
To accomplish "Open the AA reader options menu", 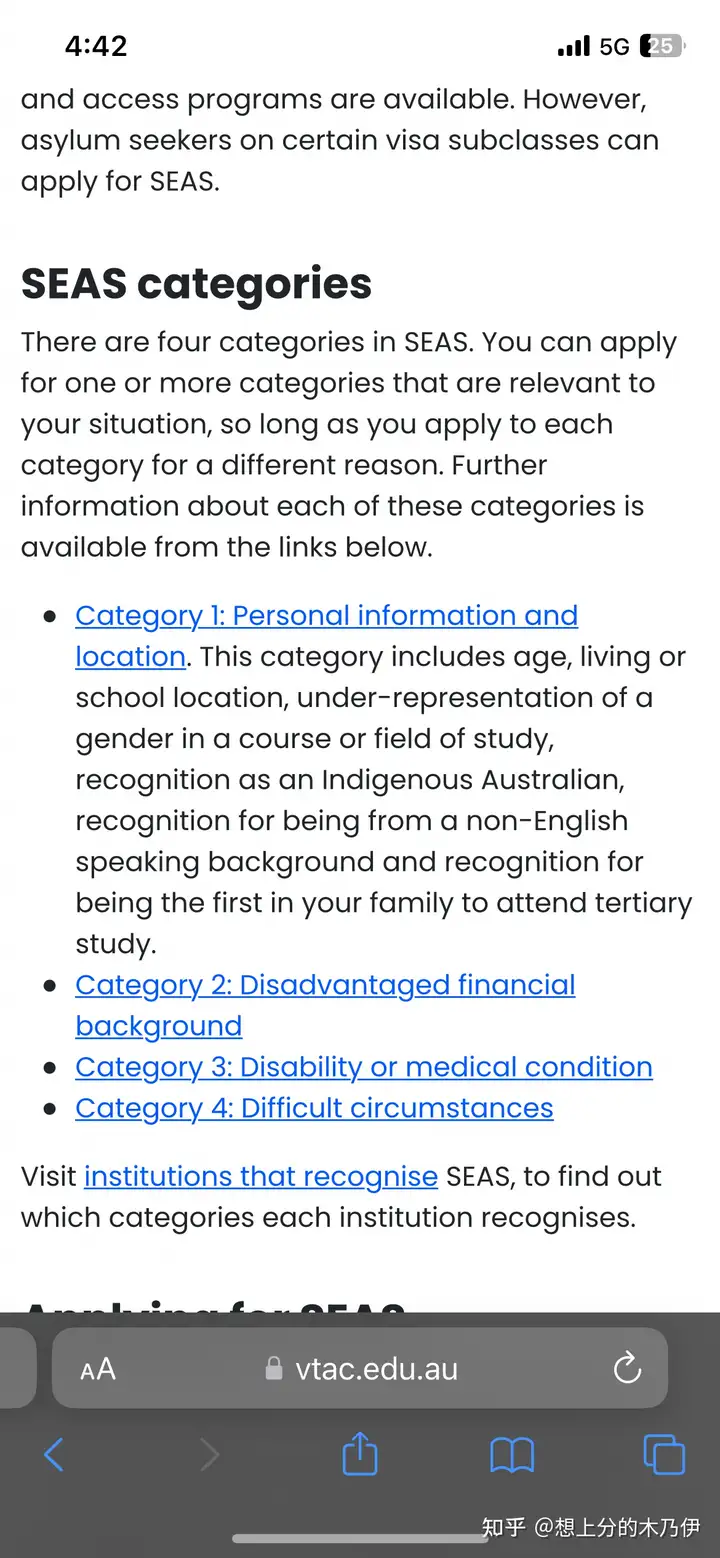I will pyautogui.click(x=98, y=1369).
